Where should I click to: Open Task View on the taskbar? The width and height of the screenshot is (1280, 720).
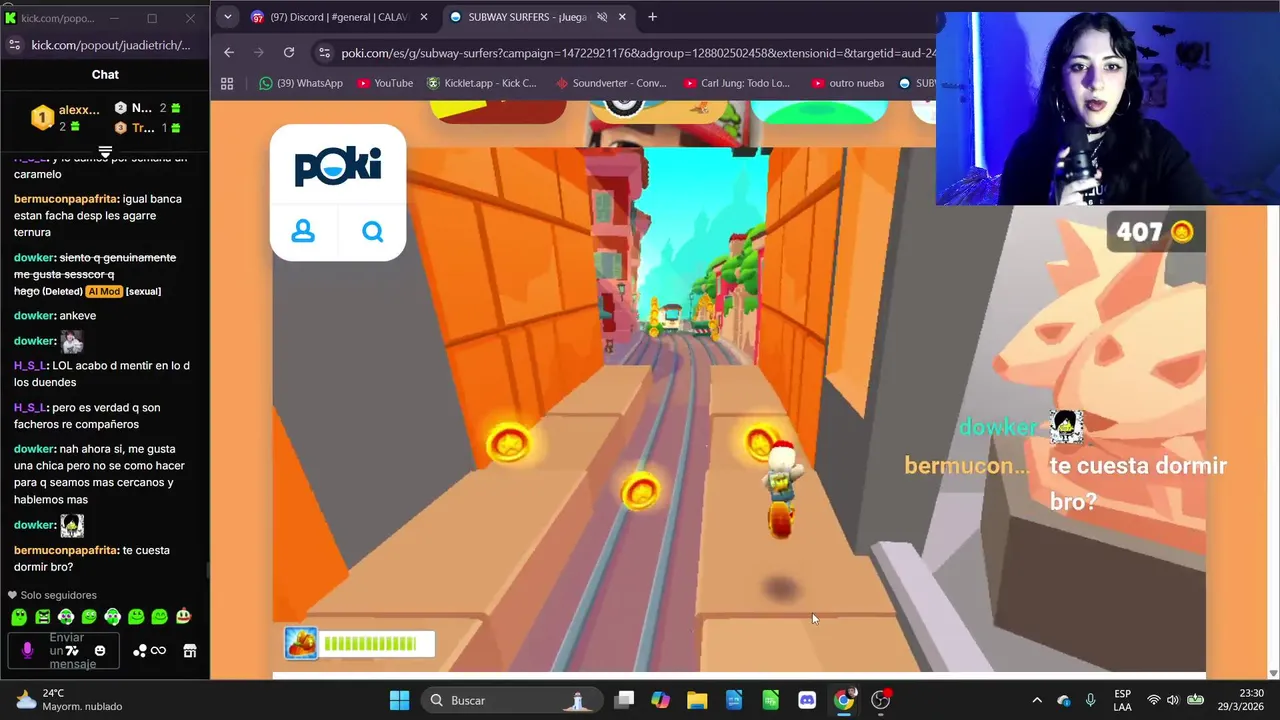point(624,700)
